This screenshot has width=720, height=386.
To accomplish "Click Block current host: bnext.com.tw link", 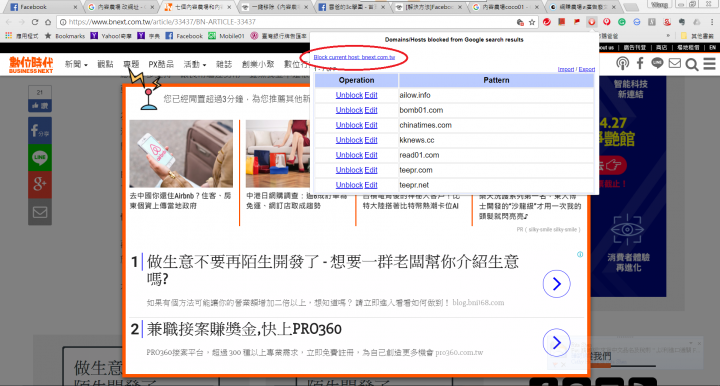I will tap(354, 57).
